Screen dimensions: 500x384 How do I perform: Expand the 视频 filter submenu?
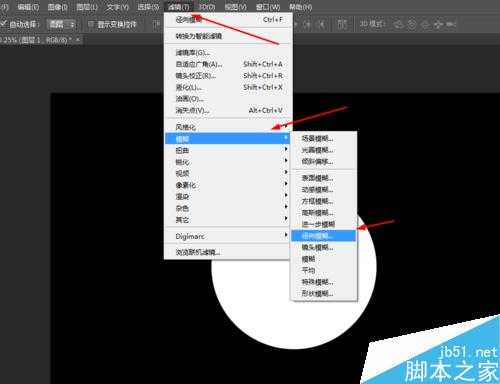[227, 173]
